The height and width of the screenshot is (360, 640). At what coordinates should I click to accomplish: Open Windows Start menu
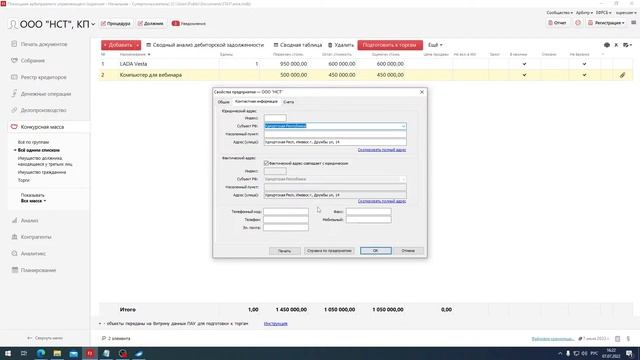click(8, 353)
